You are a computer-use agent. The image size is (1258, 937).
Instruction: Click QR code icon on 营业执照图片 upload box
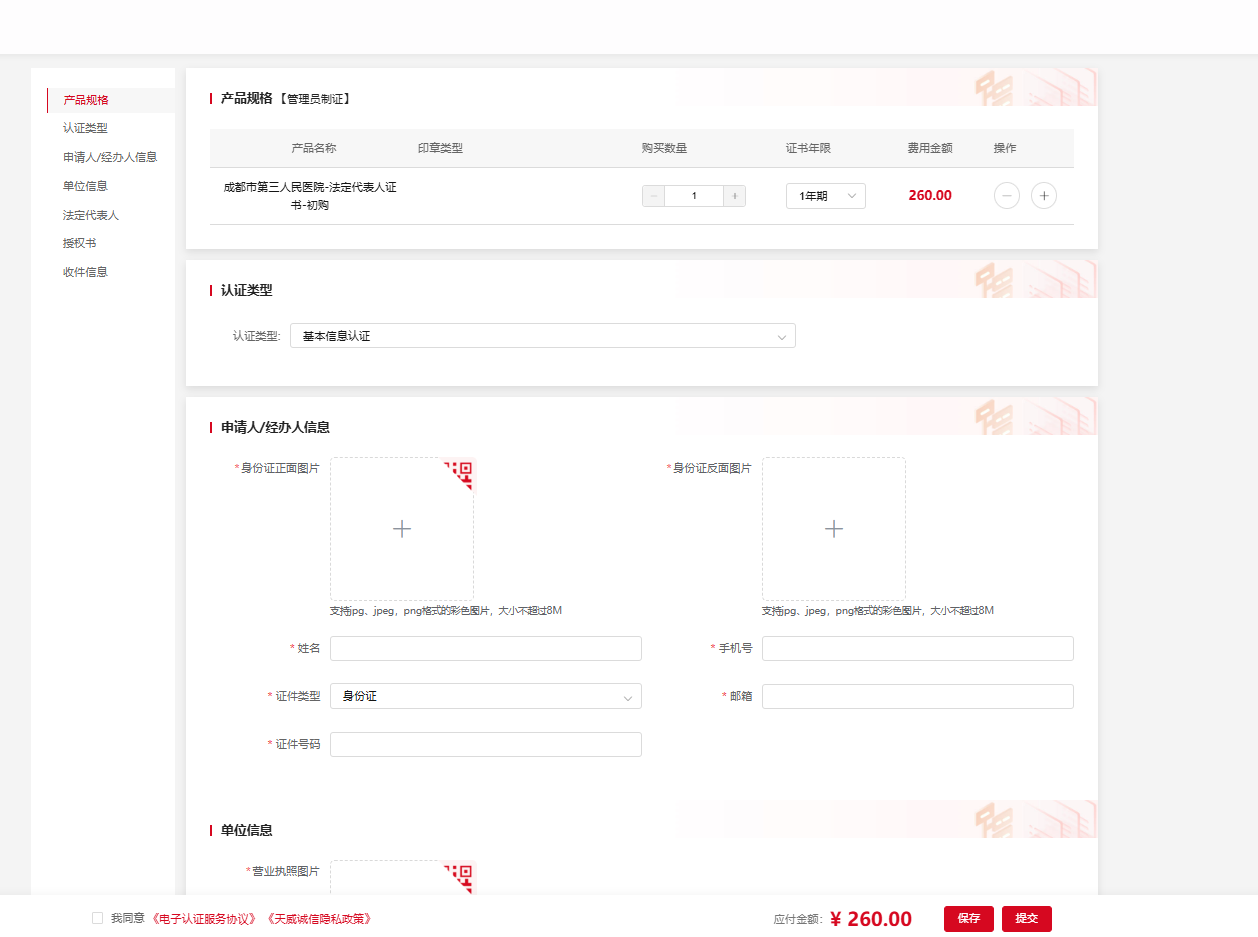click(461, 874)
